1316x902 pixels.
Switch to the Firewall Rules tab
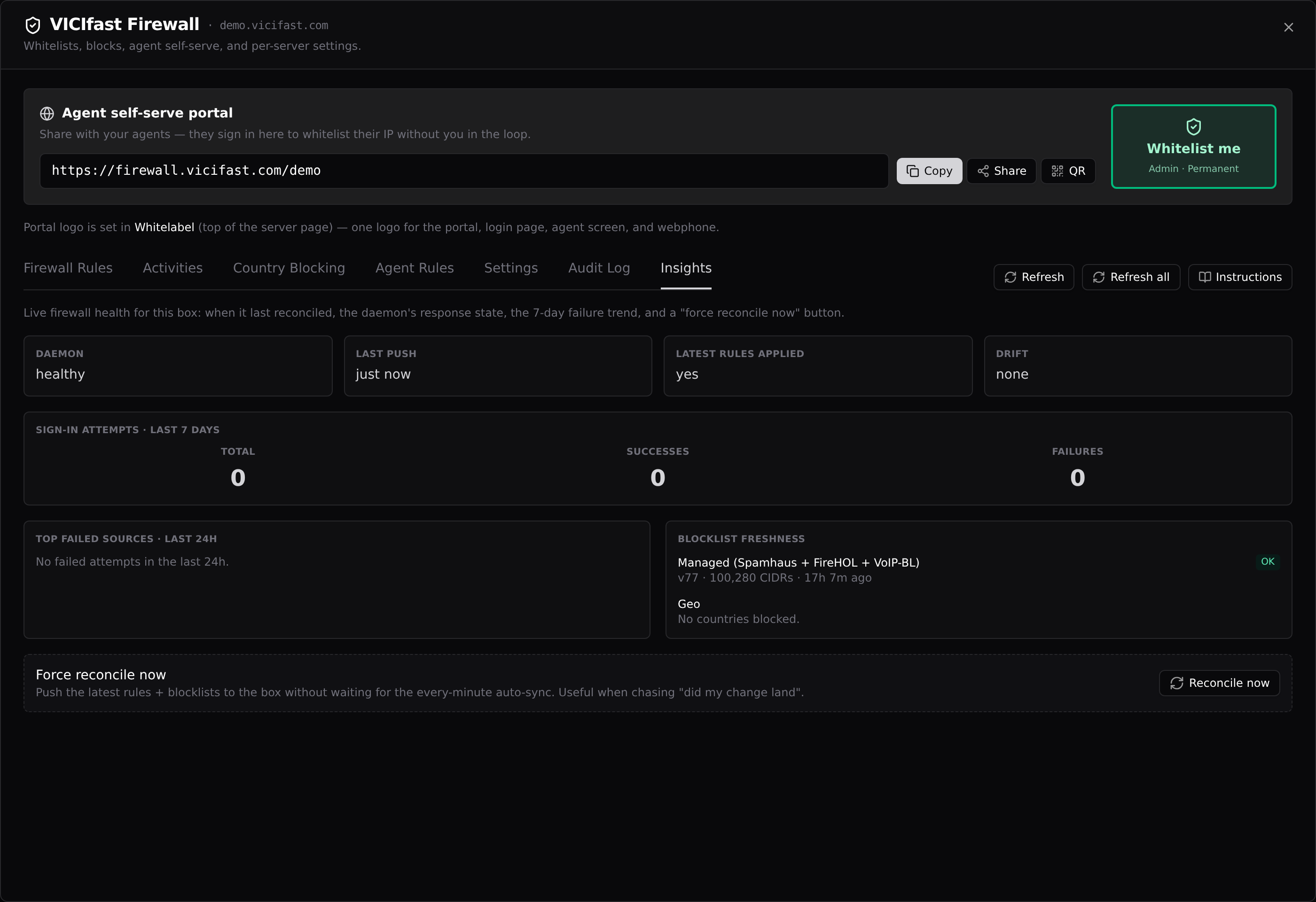point(68,268)
